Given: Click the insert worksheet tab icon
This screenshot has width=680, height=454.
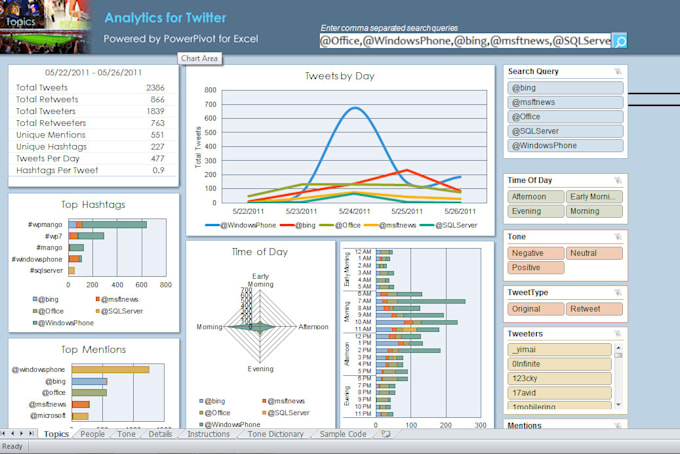Looking at the screenshot, I should pyautogui.click(x=385, y=434).
